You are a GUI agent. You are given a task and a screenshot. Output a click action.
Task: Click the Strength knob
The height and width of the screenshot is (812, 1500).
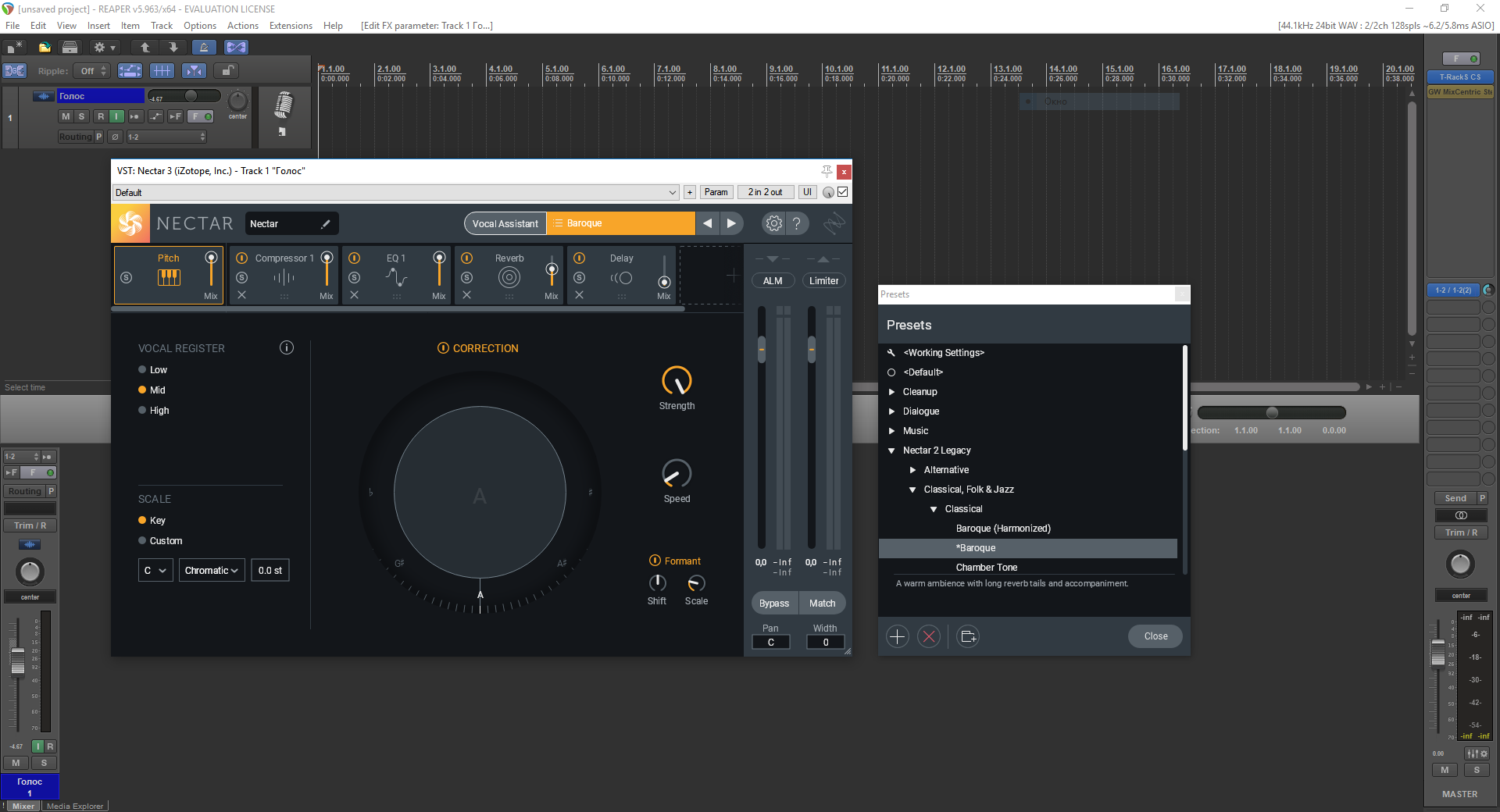click(677, 381)
